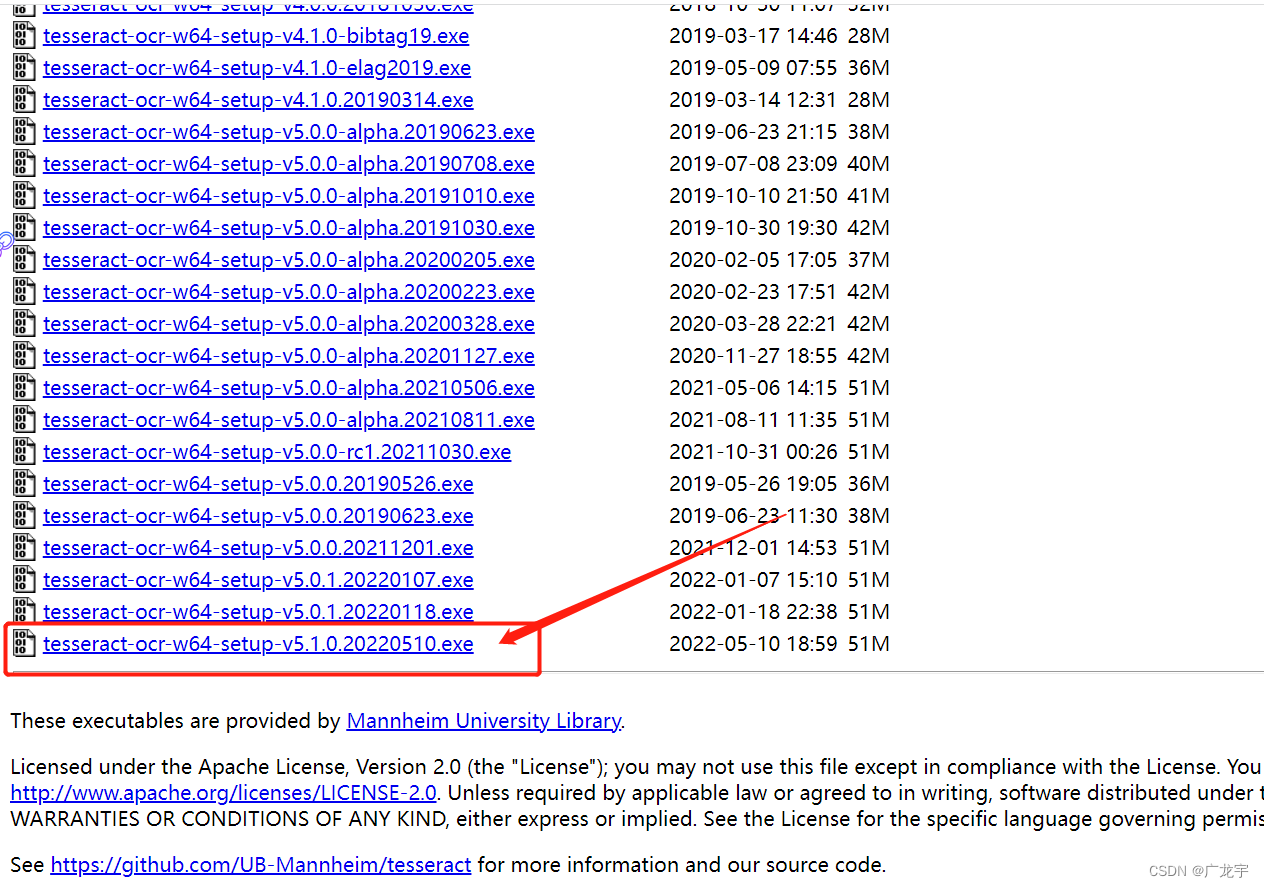This screenshot has width=1264, height=887.
Task: Click the file icon of v5.0.1.20220107.exe
Action: tap(24, 580)
